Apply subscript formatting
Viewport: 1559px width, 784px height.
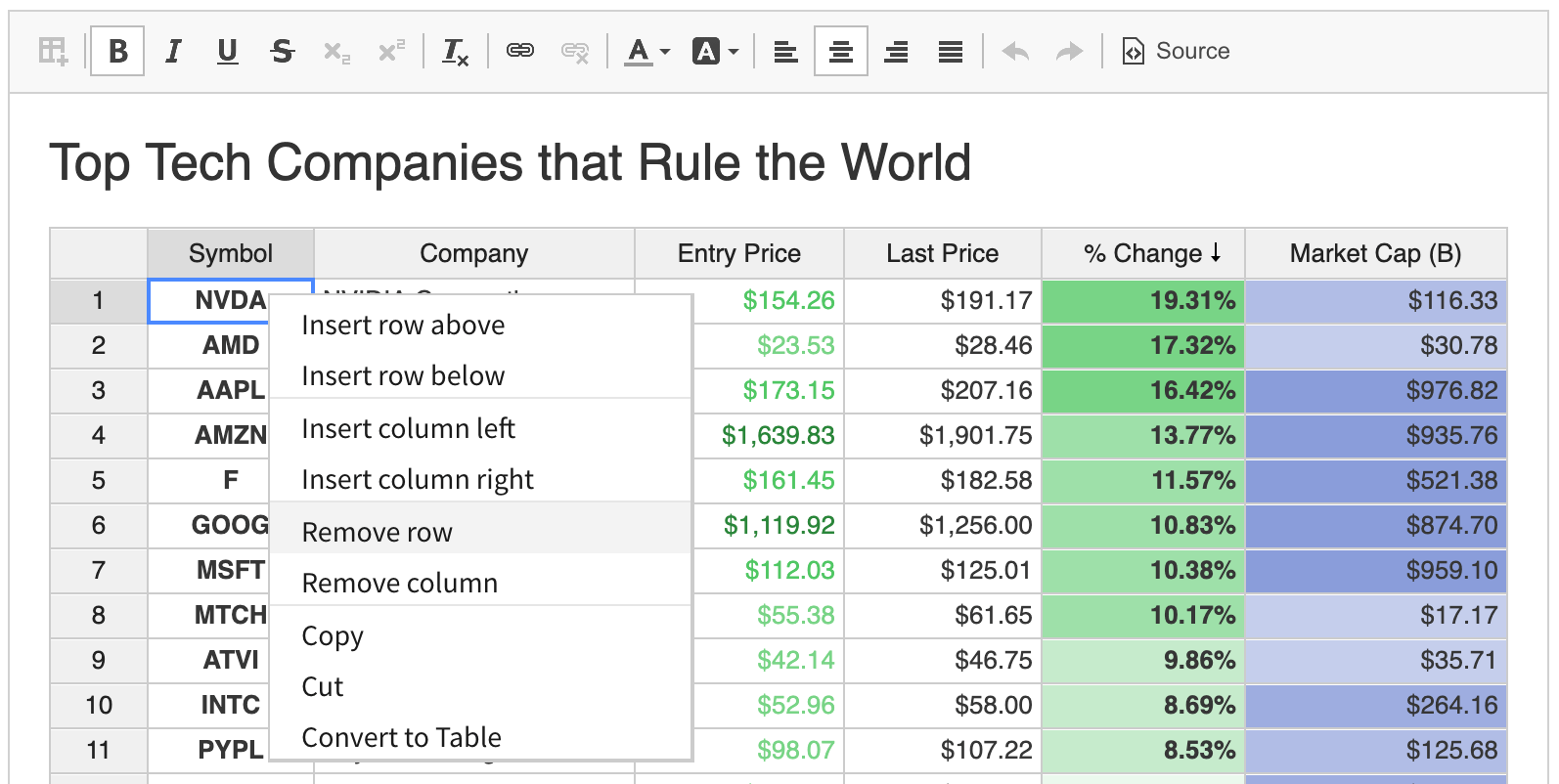(x=336, y=51)
